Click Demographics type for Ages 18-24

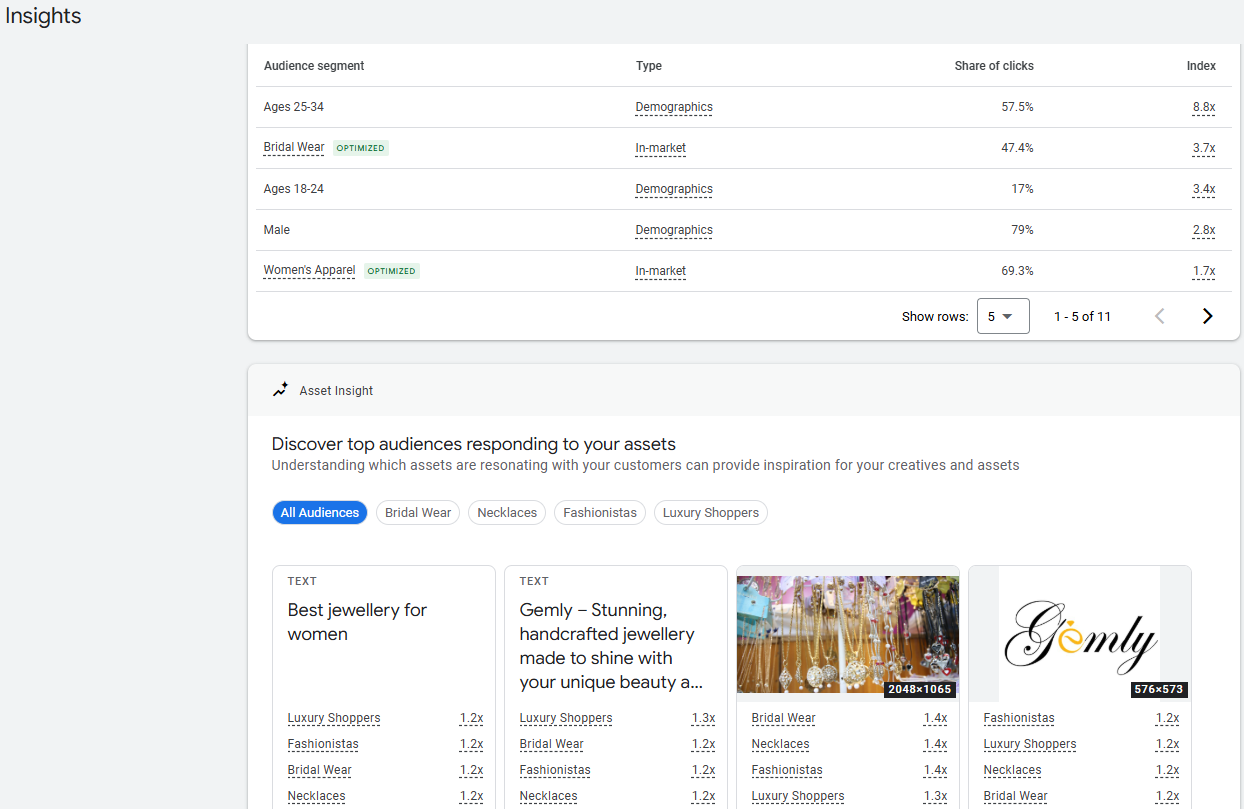coord(674,189)
